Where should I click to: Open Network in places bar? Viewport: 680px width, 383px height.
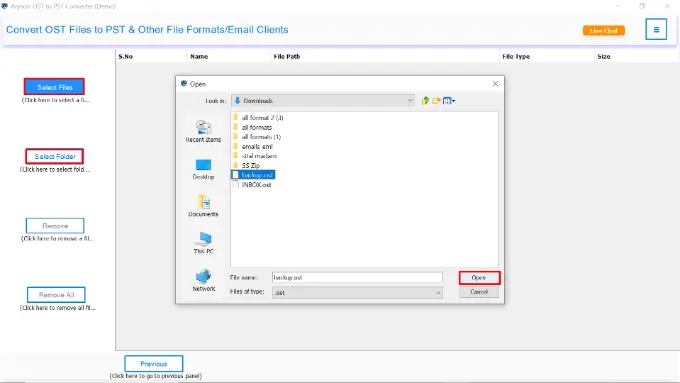pyautogui.click(x=203, y=280)
